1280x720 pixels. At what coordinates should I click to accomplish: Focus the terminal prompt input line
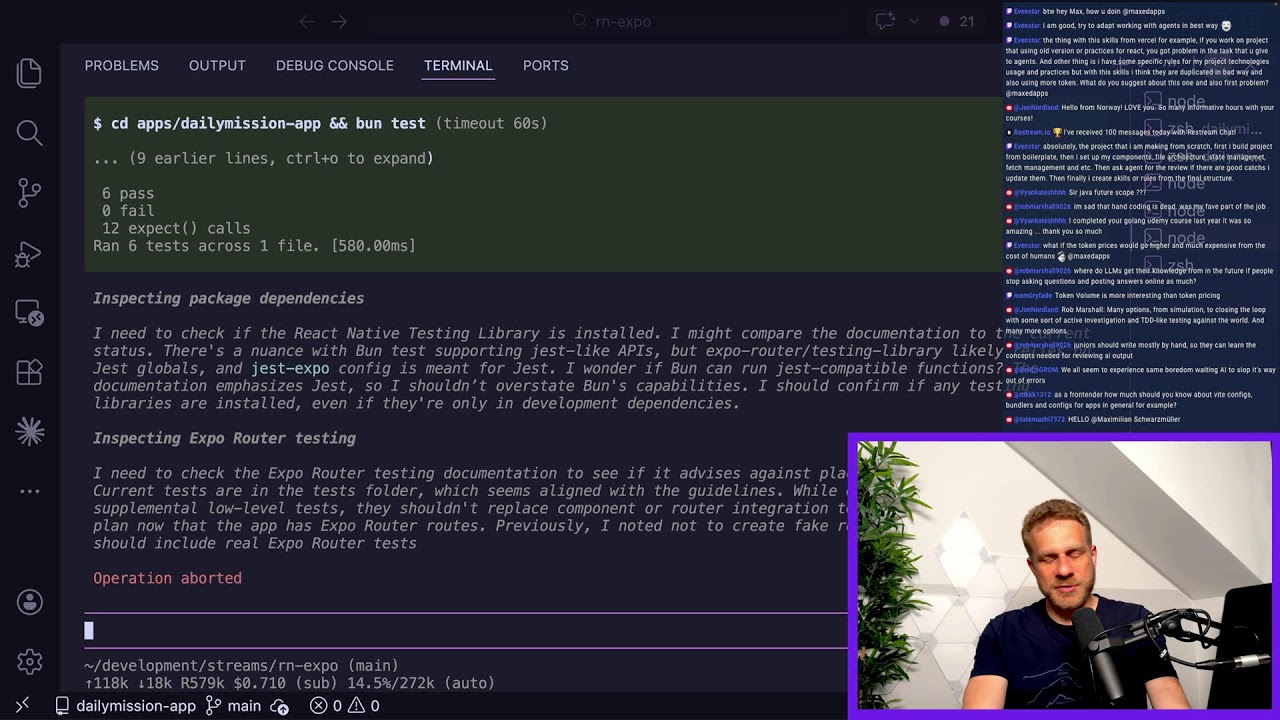[466, 630]
